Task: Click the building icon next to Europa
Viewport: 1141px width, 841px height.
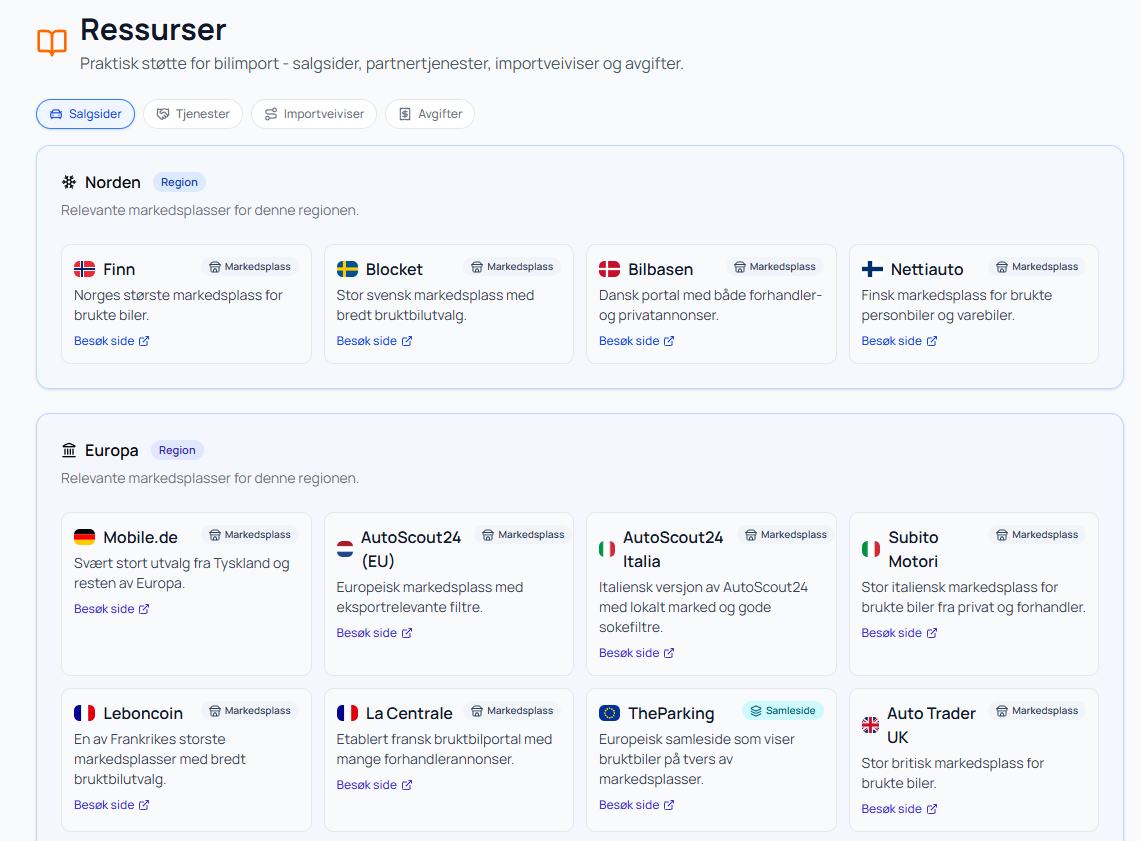Action: click(69, 450)
